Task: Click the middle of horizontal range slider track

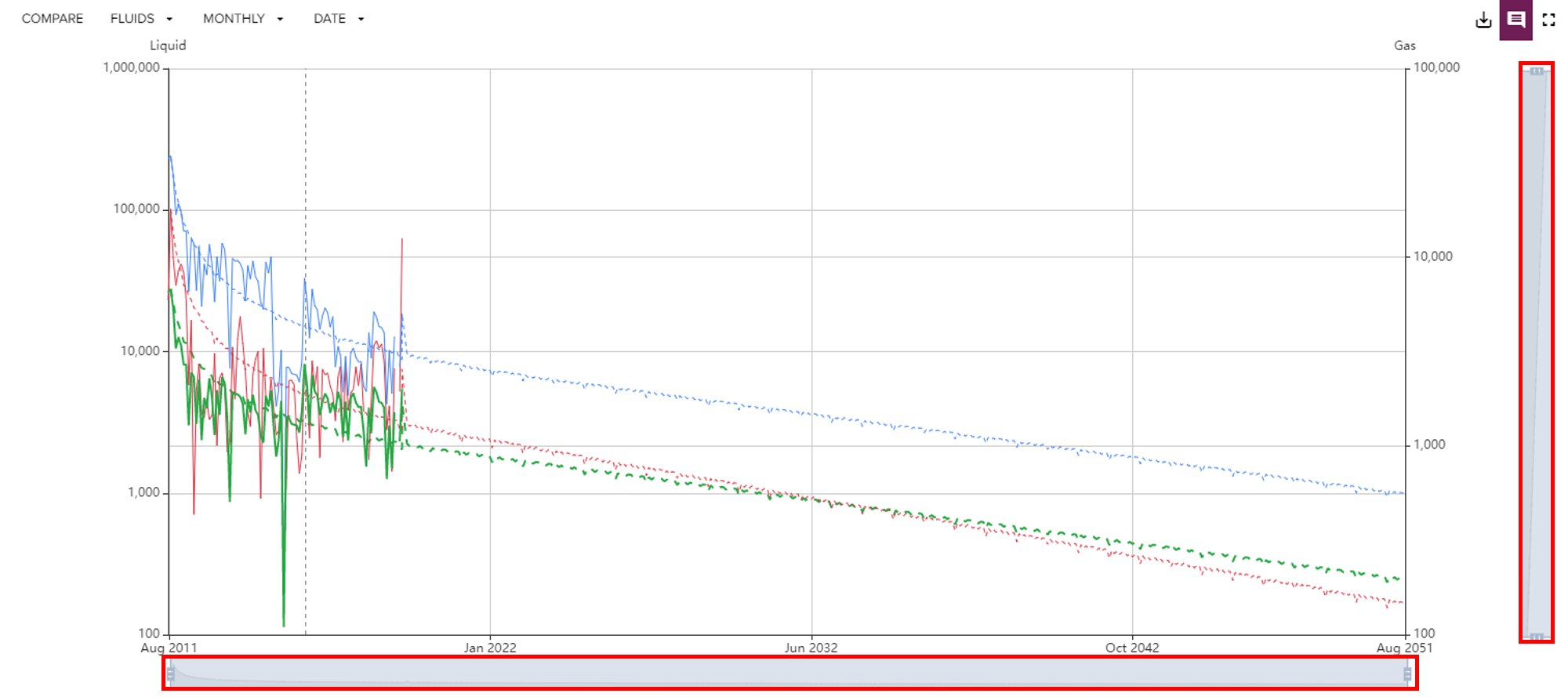Action: [789, 673]
